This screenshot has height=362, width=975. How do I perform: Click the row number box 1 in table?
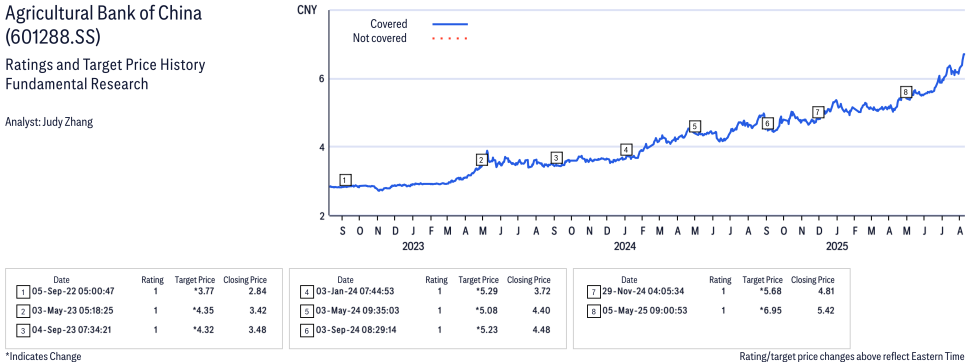pyautogui.click(x=22, y=292)
